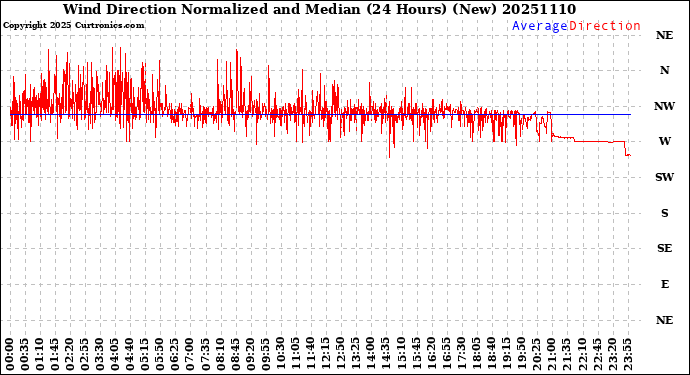Click the 08:10 time axis label
This screenshot has height=375, width=690.
click(x=220, y=355)
